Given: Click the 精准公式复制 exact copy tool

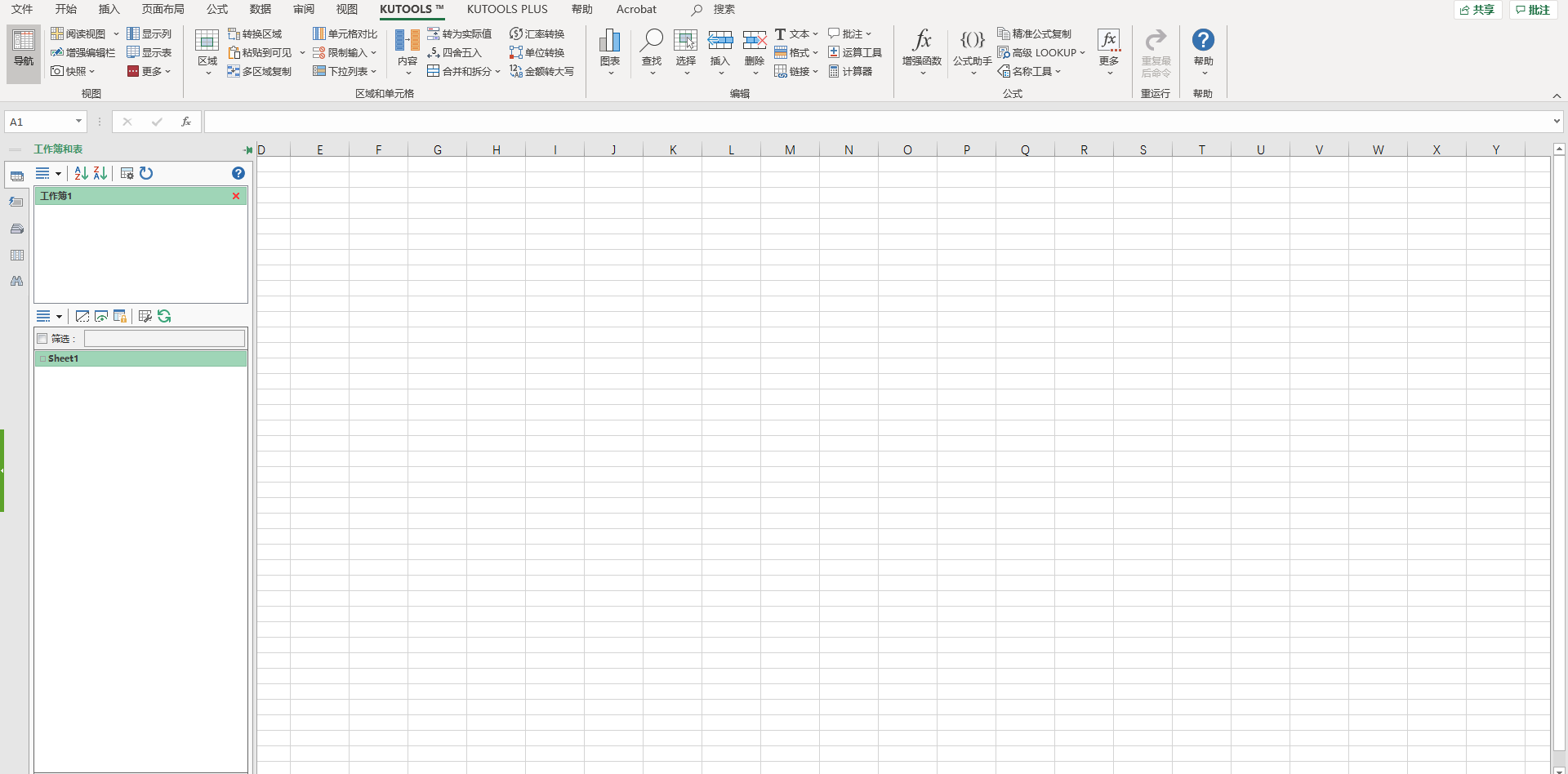Looking at the screenshot, I should point(1034,33).
